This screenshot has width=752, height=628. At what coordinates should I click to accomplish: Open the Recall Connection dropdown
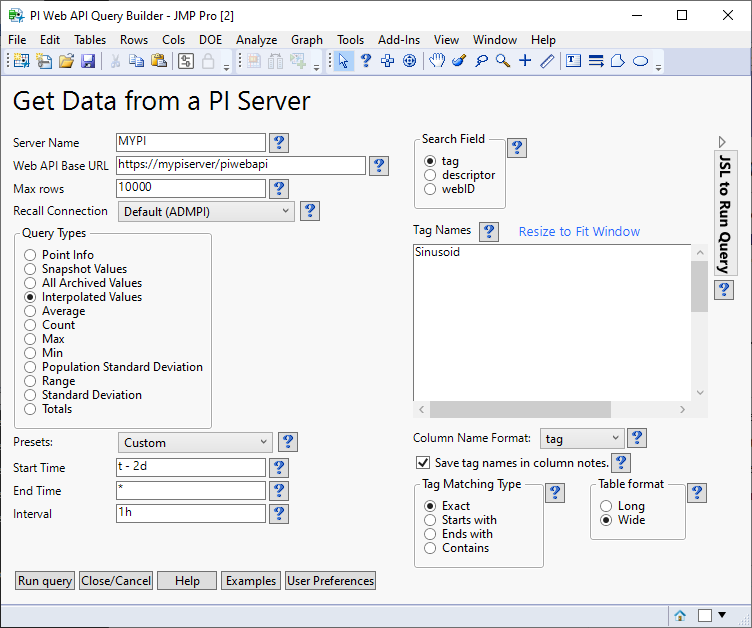(x=206, y=212)
